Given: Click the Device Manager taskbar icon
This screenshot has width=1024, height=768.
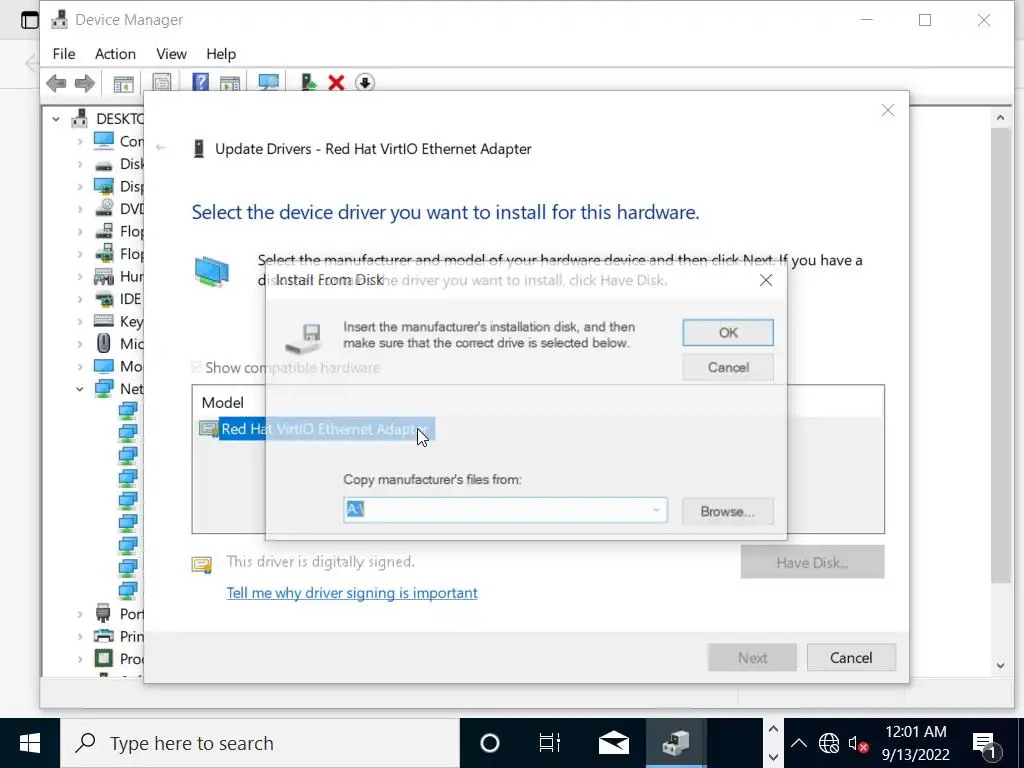Looking at the screenshot, I should pos(676,743).
